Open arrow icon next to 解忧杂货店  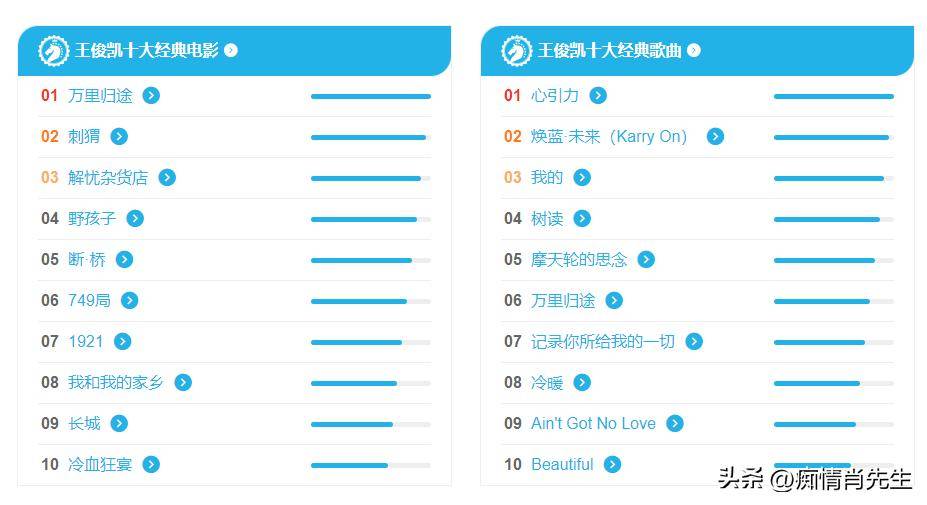(167, 177)
